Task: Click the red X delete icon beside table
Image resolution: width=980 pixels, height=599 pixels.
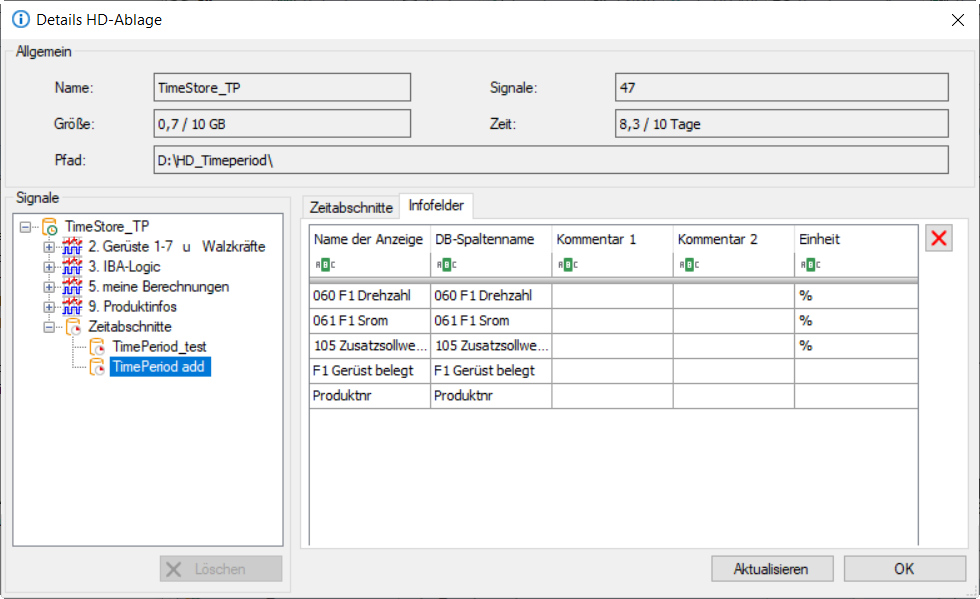Action: (x=939, y=238)
